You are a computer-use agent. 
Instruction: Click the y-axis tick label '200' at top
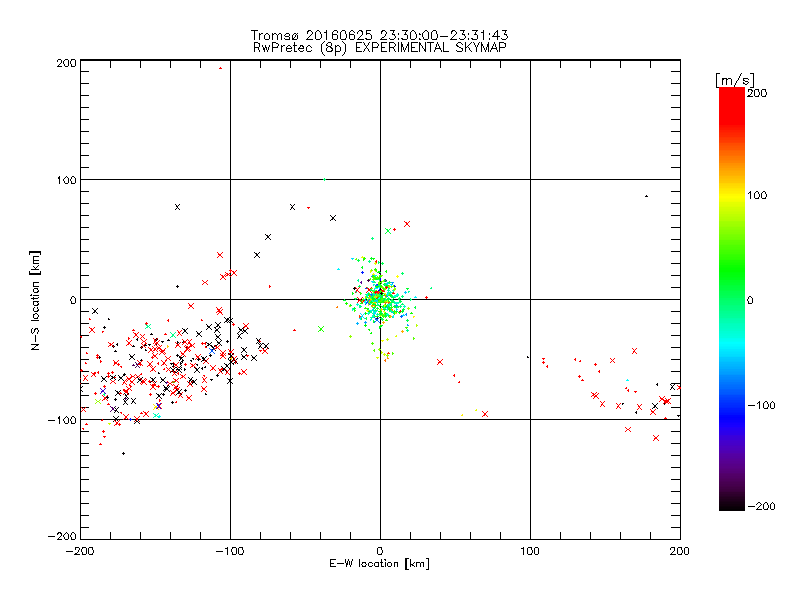point(66,63)
